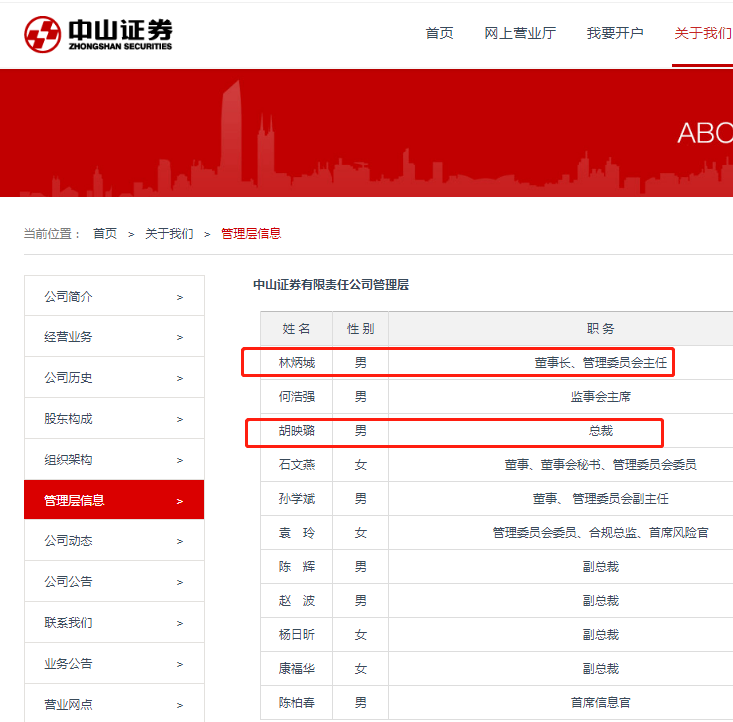Open 组织架构 sidebar item
The width and height of the screenshot is (733, 722).
point(68,460)
